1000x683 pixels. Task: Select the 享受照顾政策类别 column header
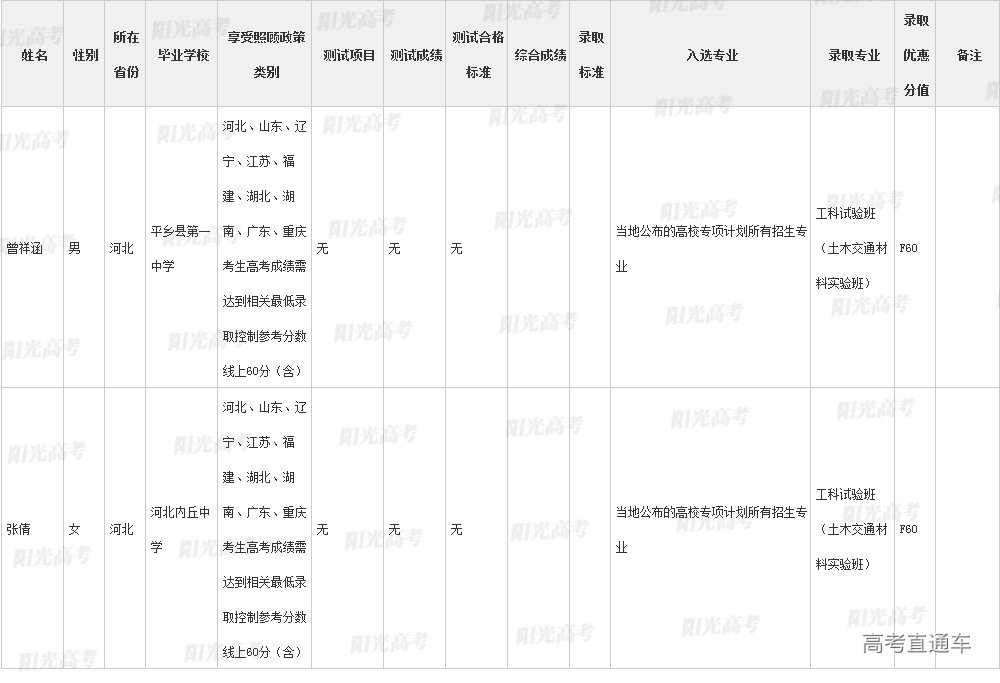point(265,55)
